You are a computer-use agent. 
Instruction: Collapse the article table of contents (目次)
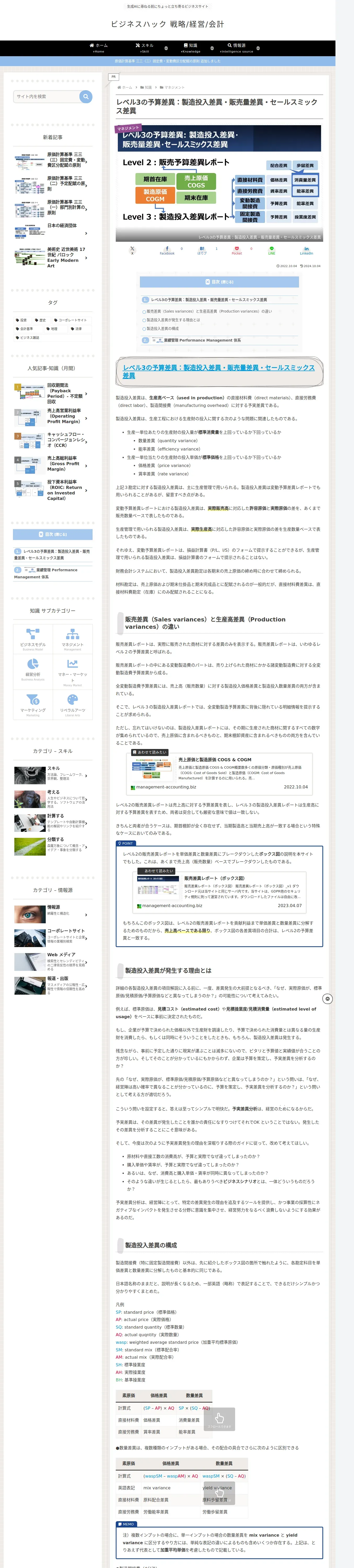(219, 282)
